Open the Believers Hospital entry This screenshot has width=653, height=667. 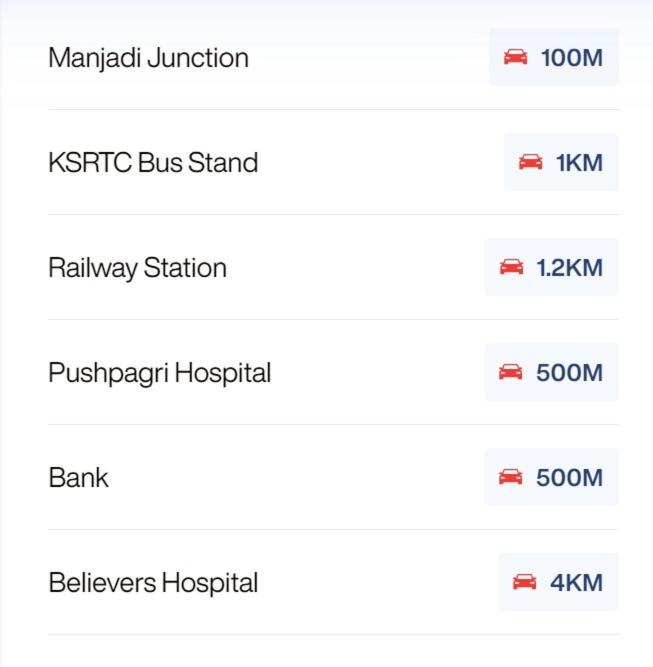(x=153, y=583)
